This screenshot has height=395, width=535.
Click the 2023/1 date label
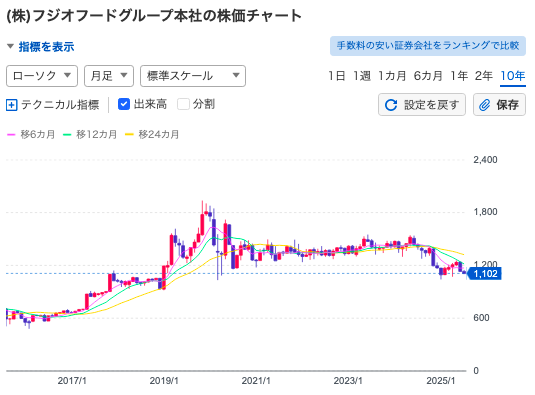pyautogui.click(x=348, y=381)
